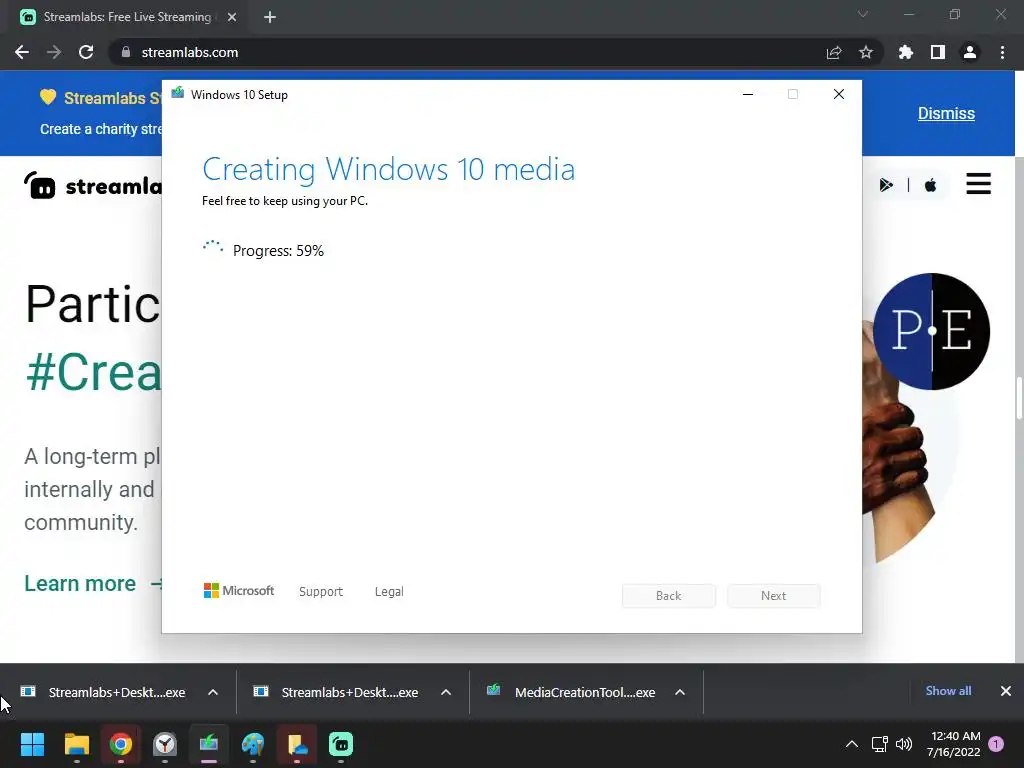This screenshot has height=768, width=1024.
Task: Click the tab search chevron in Chrome title bar
Action: click(863, 14)
